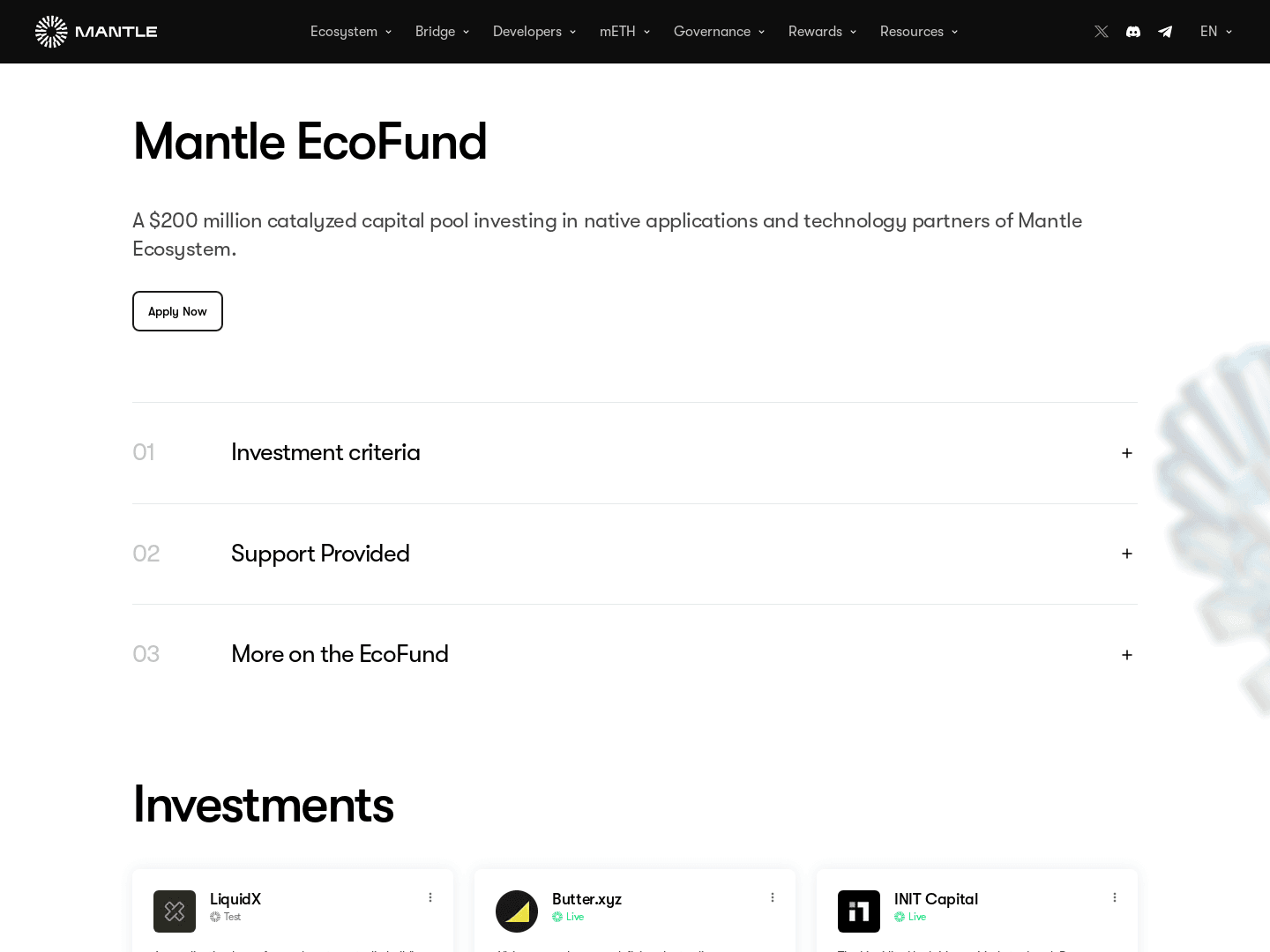
Task: Expand the Support Provided section
Action: [x=1126, y=554]
